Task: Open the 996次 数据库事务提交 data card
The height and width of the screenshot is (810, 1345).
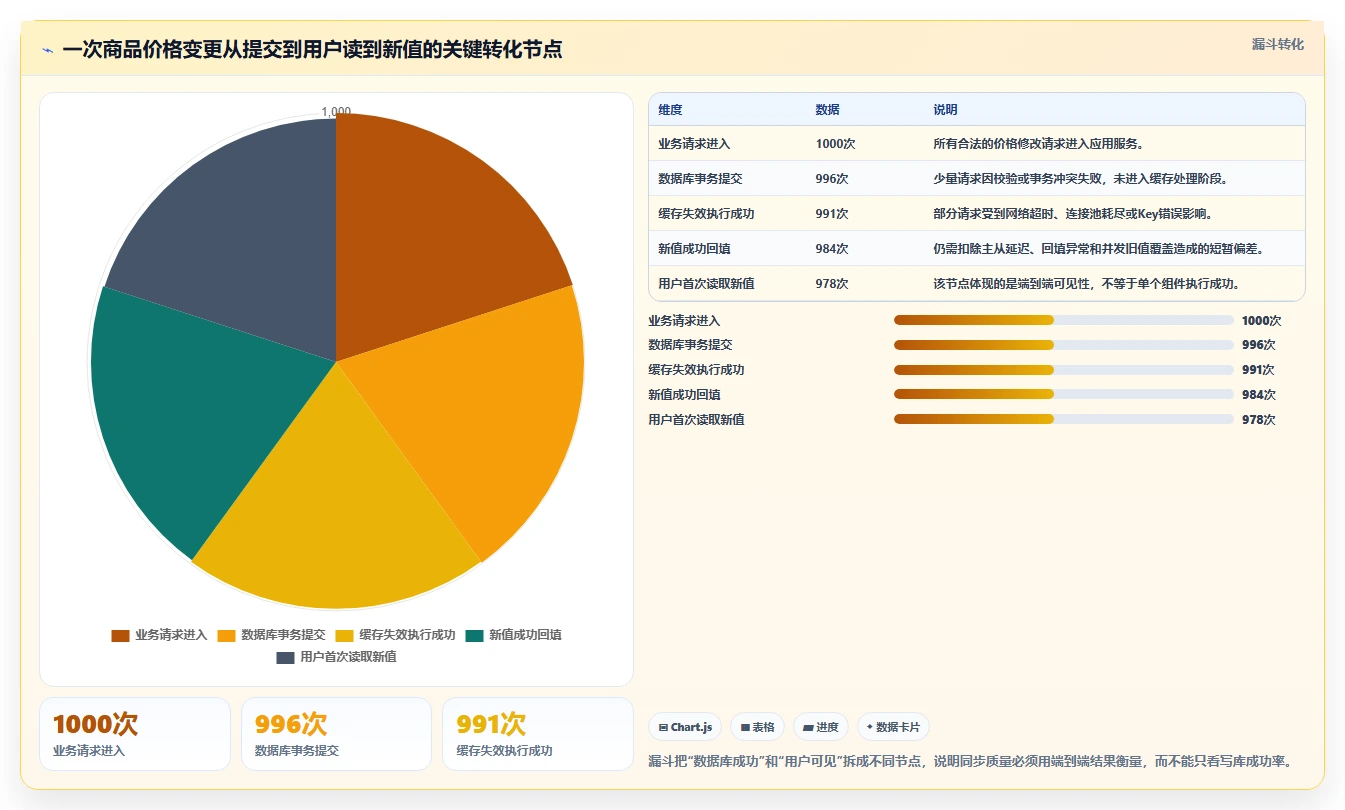Action: point(336,734)
